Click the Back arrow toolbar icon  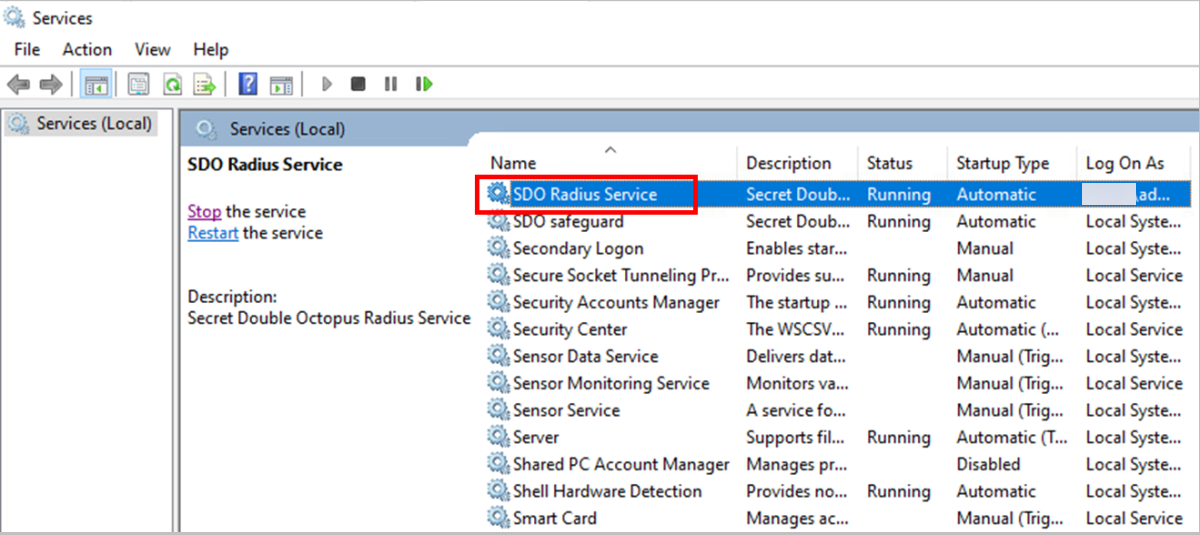(18, 85)
